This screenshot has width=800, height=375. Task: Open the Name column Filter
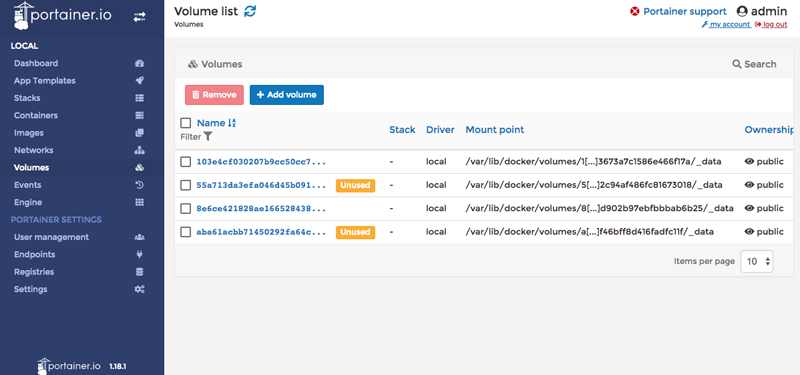coord(196,137)
